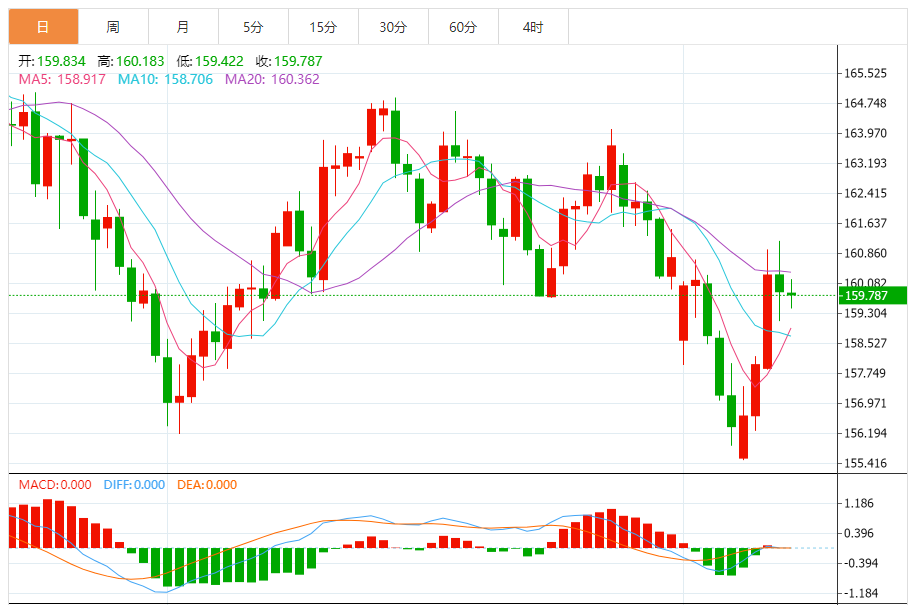The image size is (913, 605).
Task: Open the 5分 interval tab
Action: (253, 27)
